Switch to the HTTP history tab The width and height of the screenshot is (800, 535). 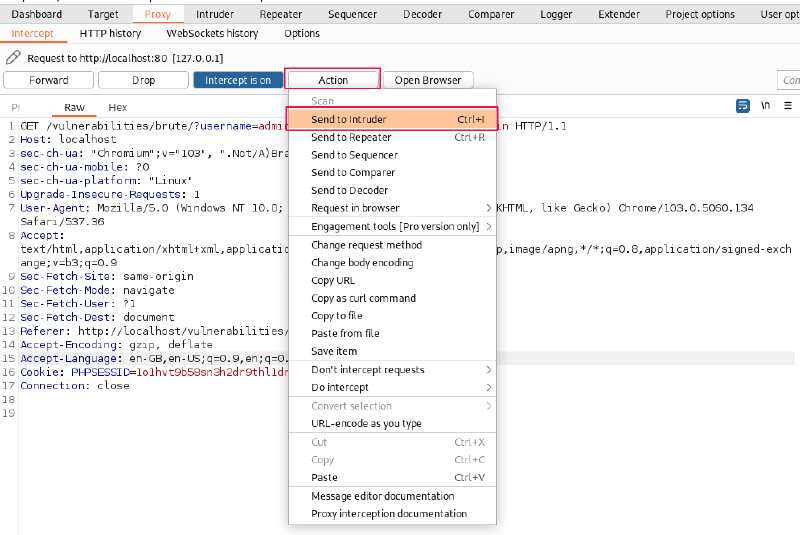pyautogui.click(x=110, y=33)
